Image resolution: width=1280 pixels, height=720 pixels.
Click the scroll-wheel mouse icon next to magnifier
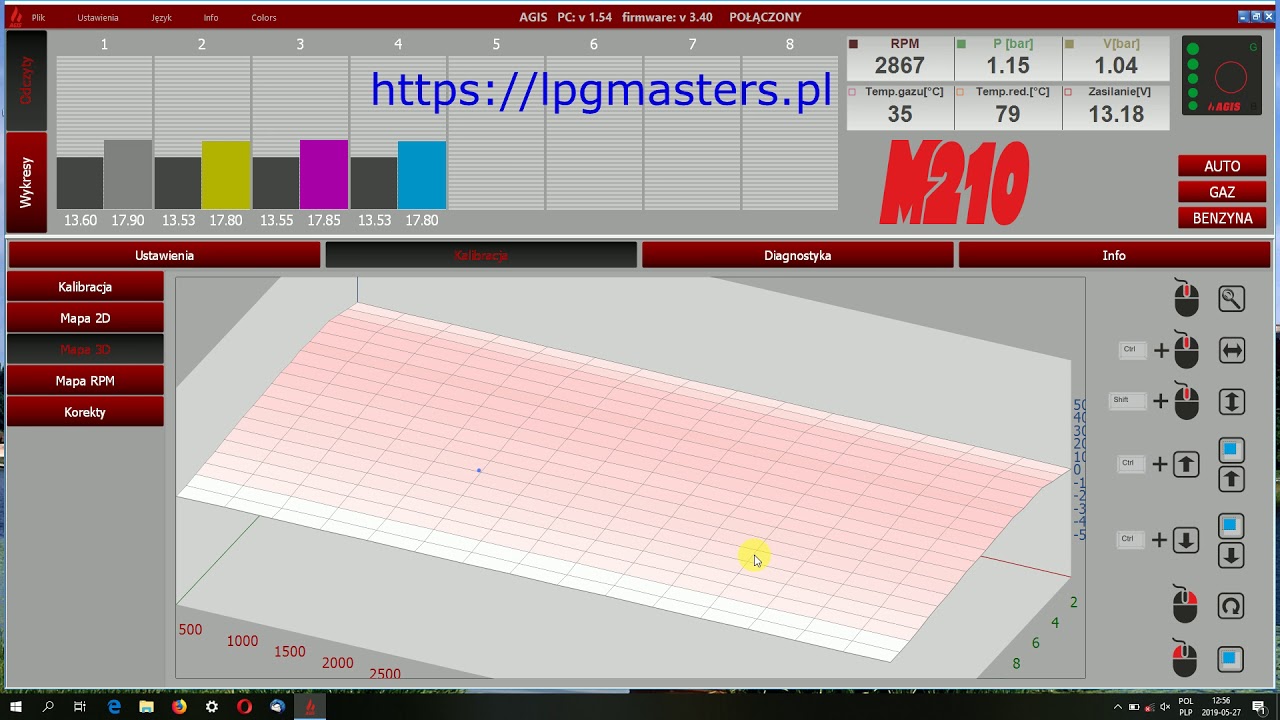1186,298
